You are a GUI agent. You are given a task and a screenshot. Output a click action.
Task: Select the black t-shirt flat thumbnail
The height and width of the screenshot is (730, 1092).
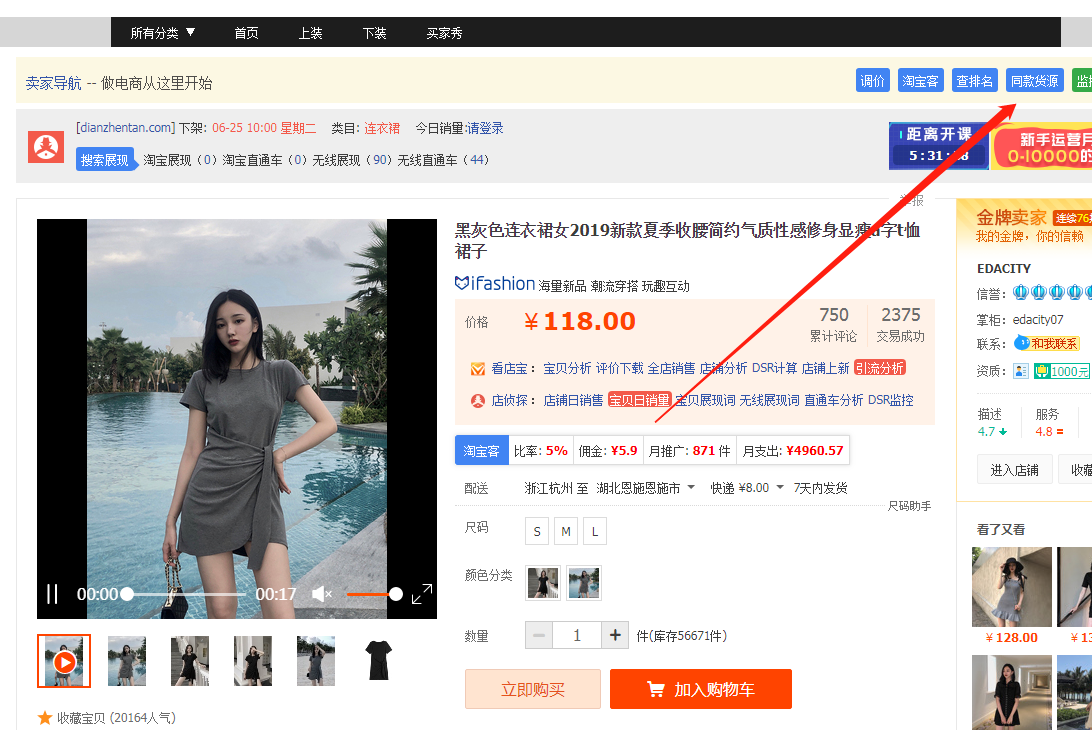click(x=379, y=661)
